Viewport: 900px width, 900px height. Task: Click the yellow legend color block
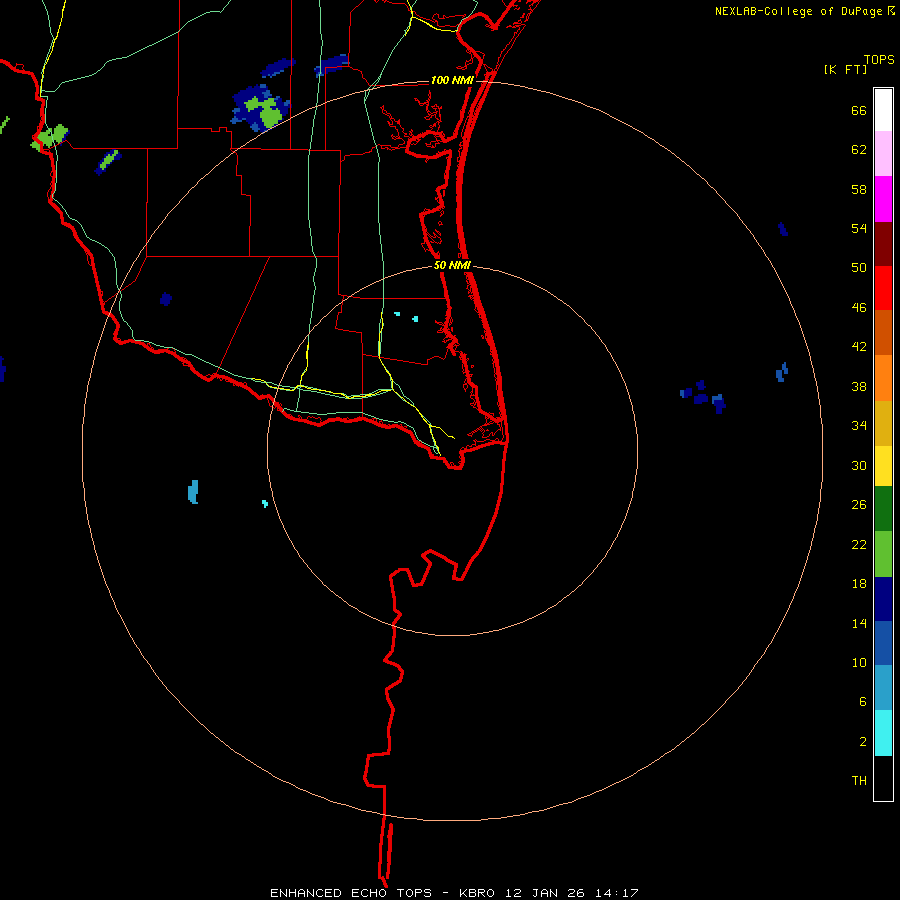point(883,466)
